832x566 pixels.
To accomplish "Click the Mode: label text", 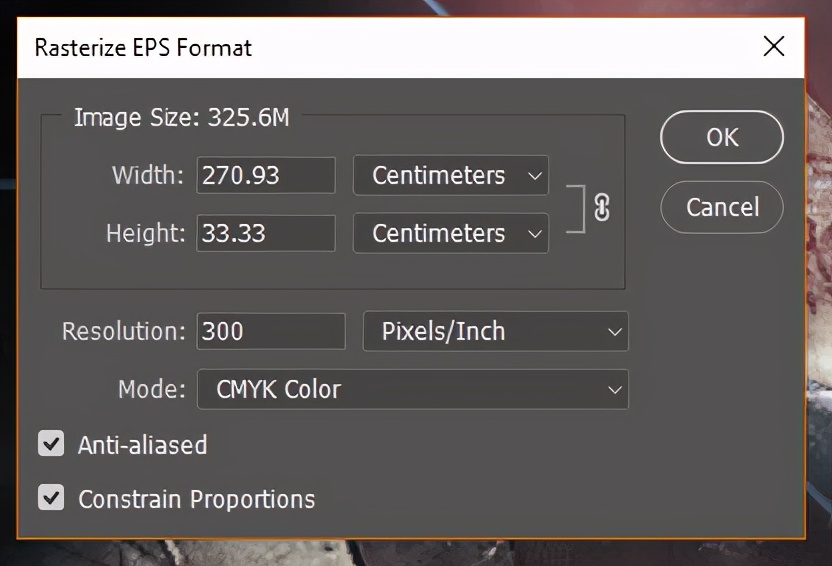I will tap(152, 389).
